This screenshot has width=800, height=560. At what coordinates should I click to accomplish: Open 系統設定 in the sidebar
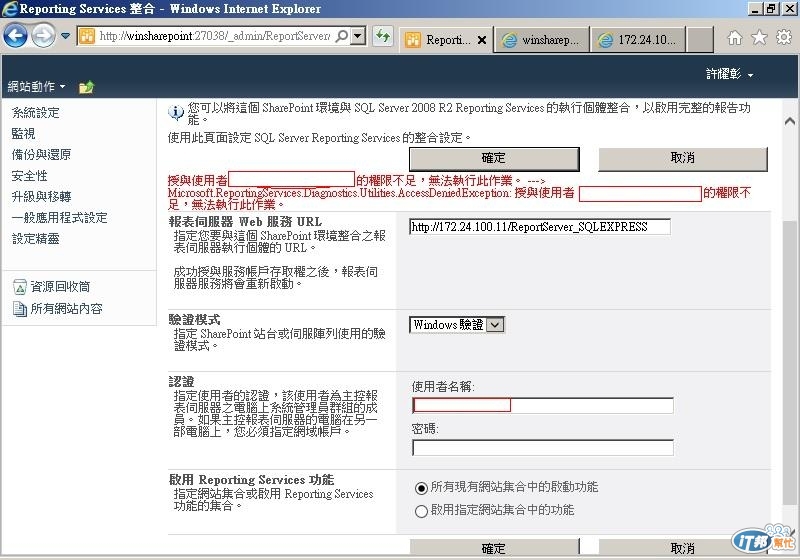35,113
